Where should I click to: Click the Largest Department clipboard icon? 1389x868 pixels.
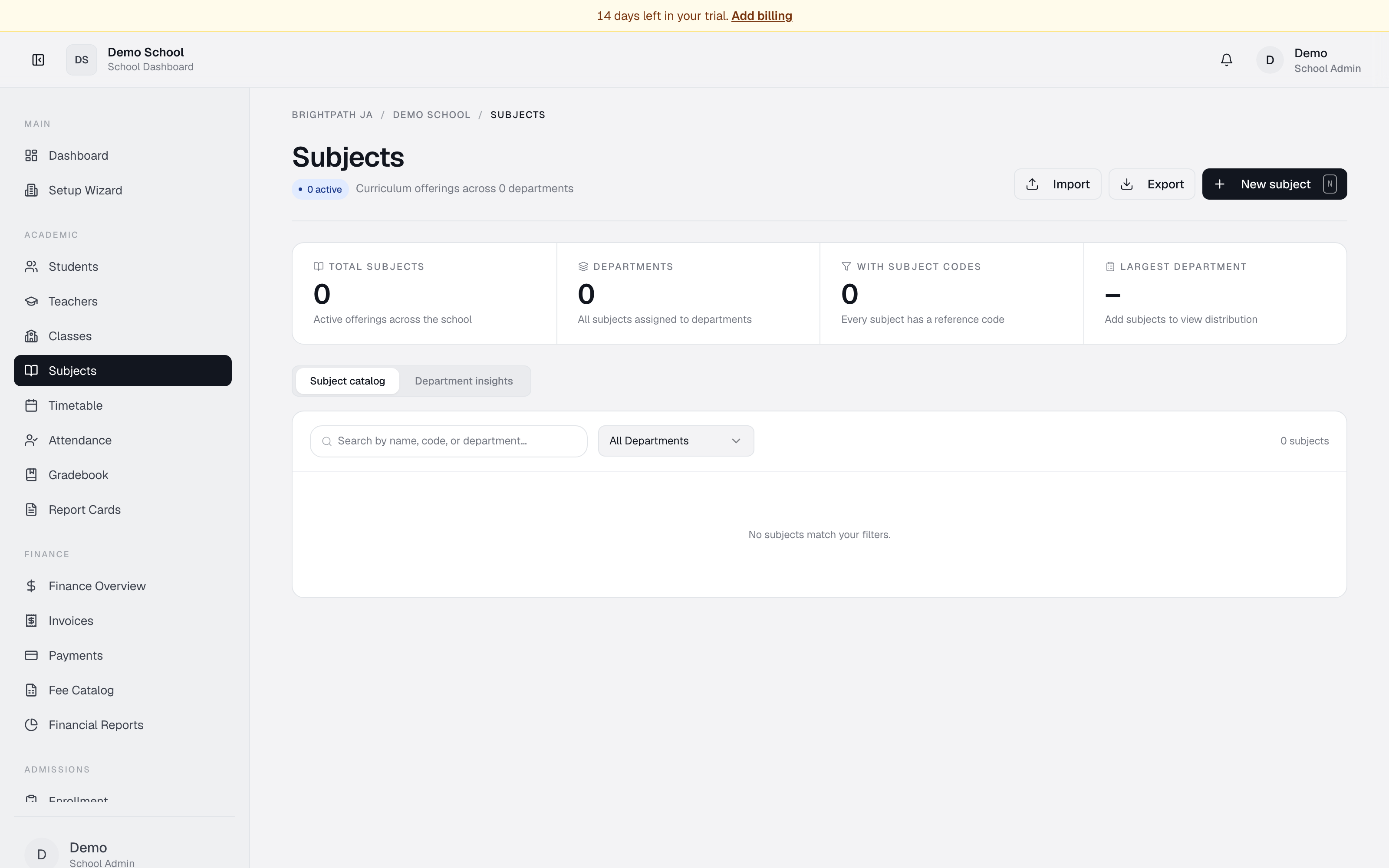(1110, 266)
